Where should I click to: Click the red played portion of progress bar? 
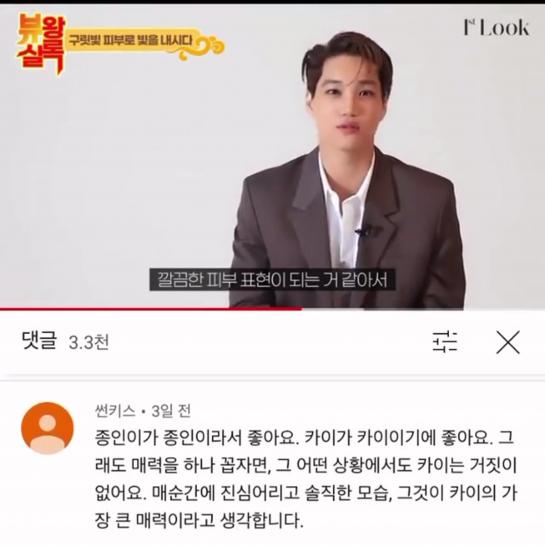pos(151,308)
